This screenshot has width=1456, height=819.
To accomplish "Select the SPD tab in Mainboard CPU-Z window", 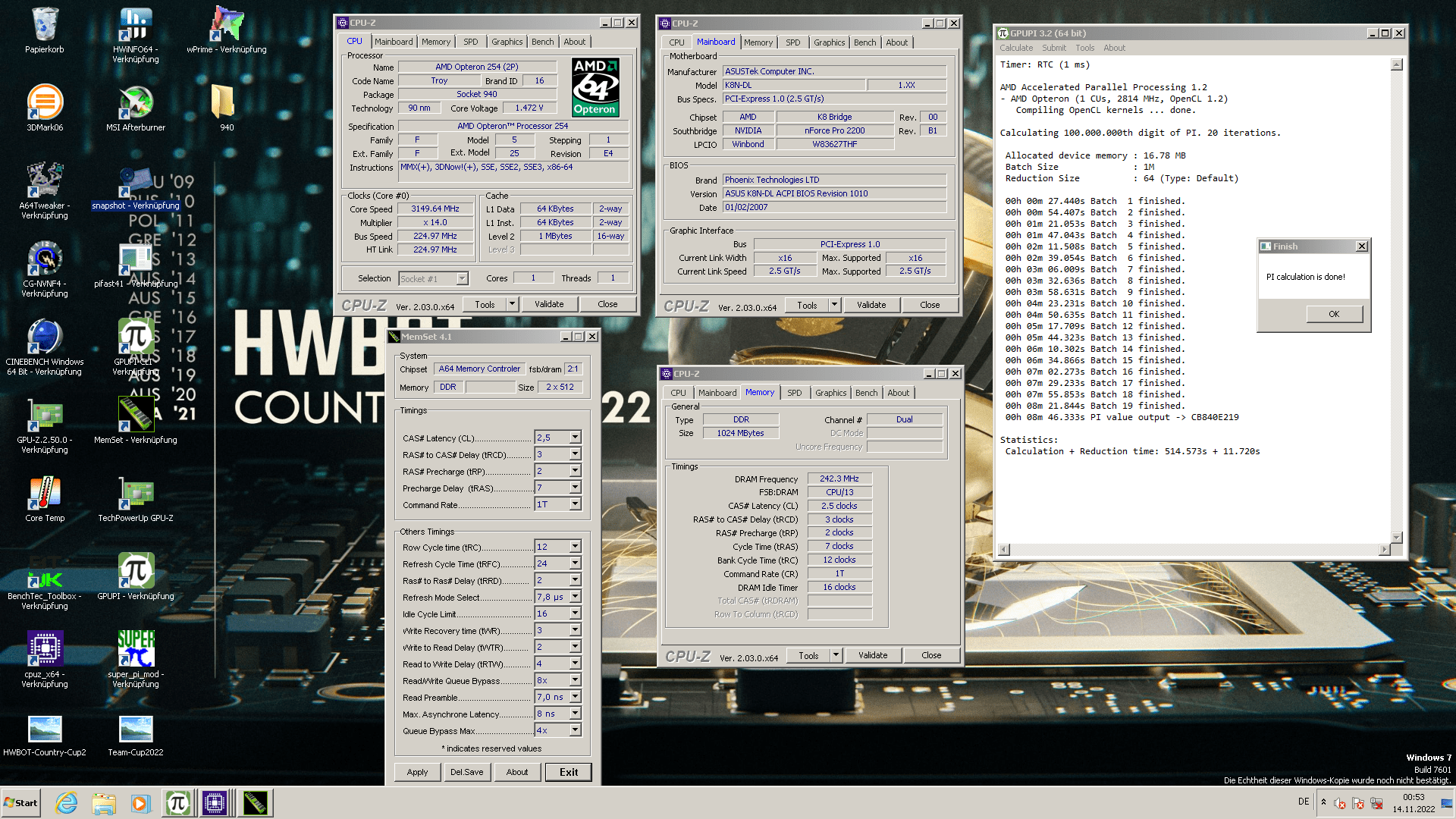I will tap(792, 42).
